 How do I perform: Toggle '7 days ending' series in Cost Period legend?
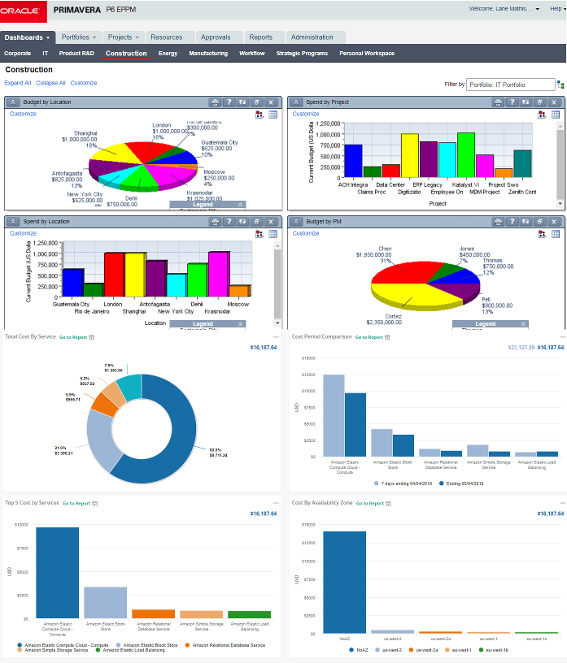pos(403,483)
